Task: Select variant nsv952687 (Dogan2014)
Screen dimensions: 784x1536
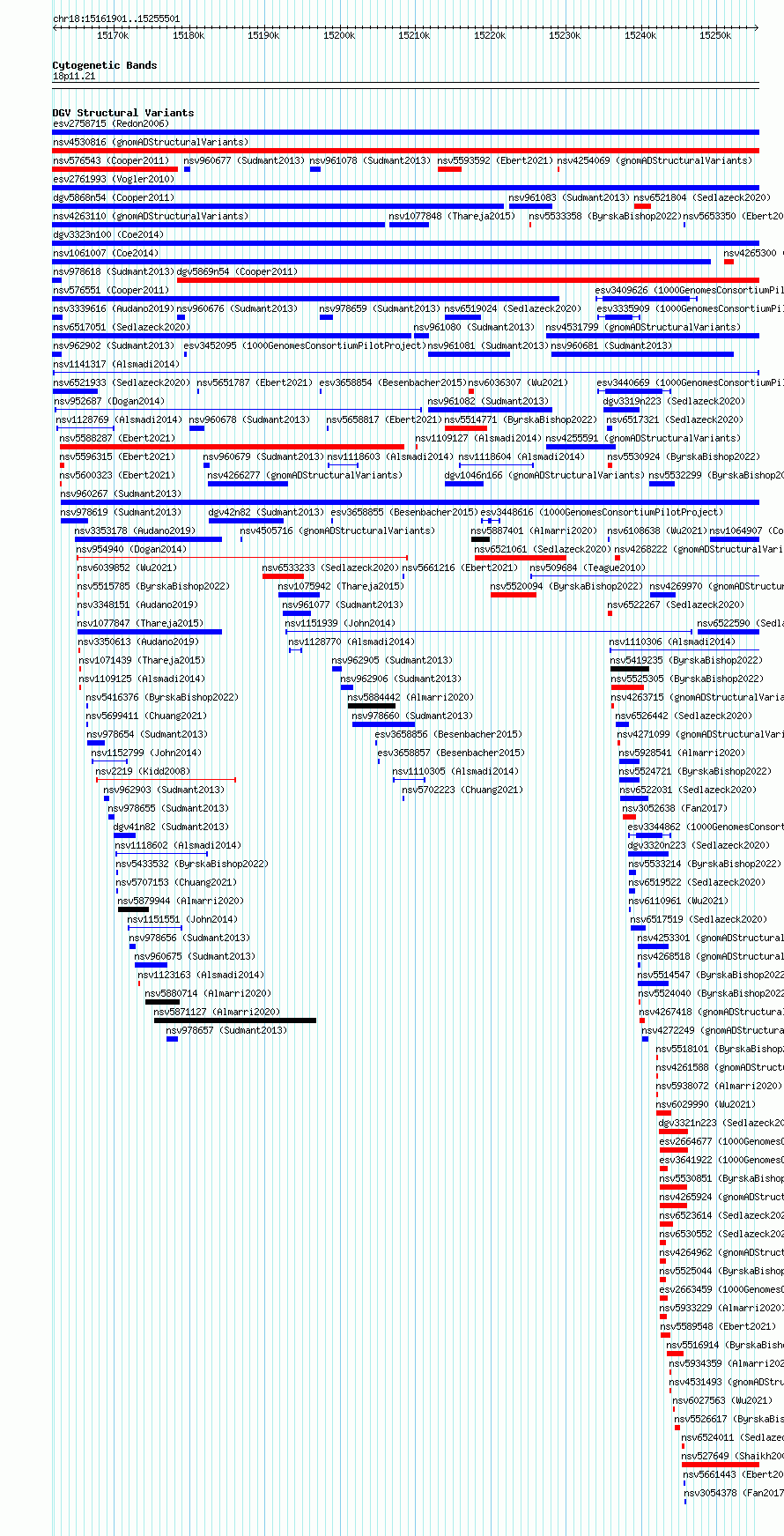Action: pyautogui.click(x=108, y=401)
